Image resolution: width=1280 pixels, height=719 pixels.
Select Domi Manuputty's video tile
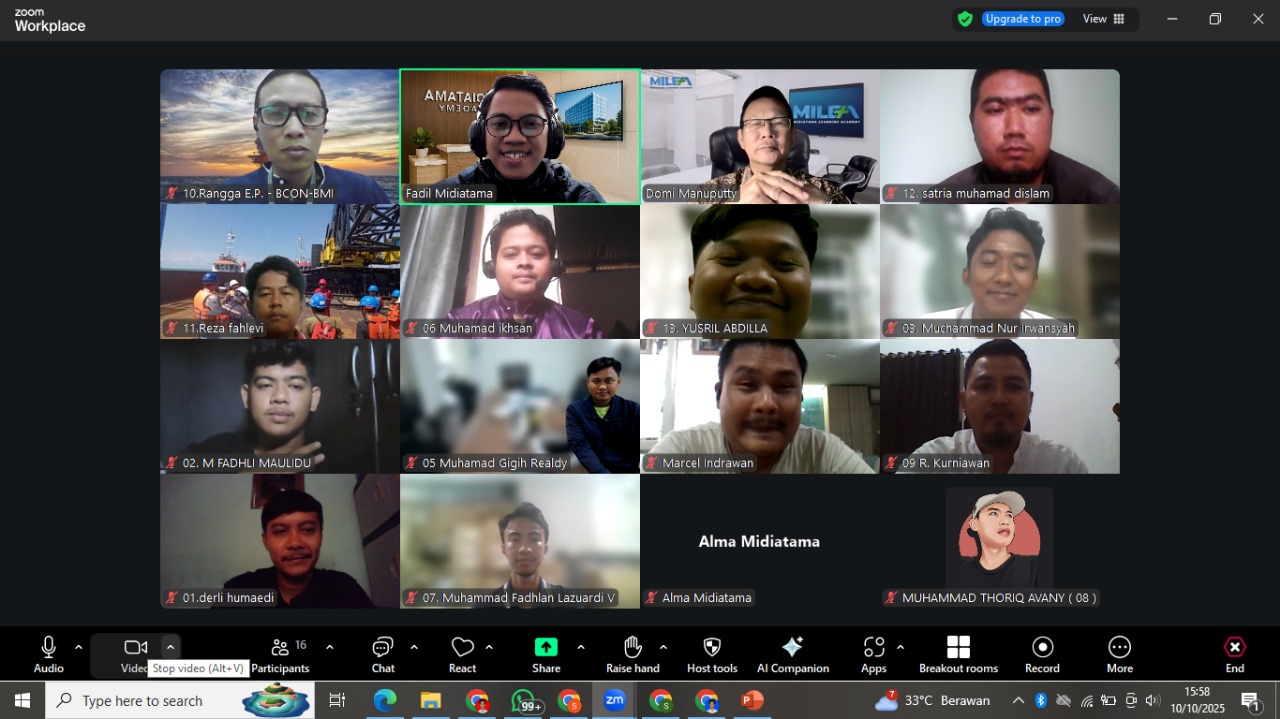click(x=760, y=136)
